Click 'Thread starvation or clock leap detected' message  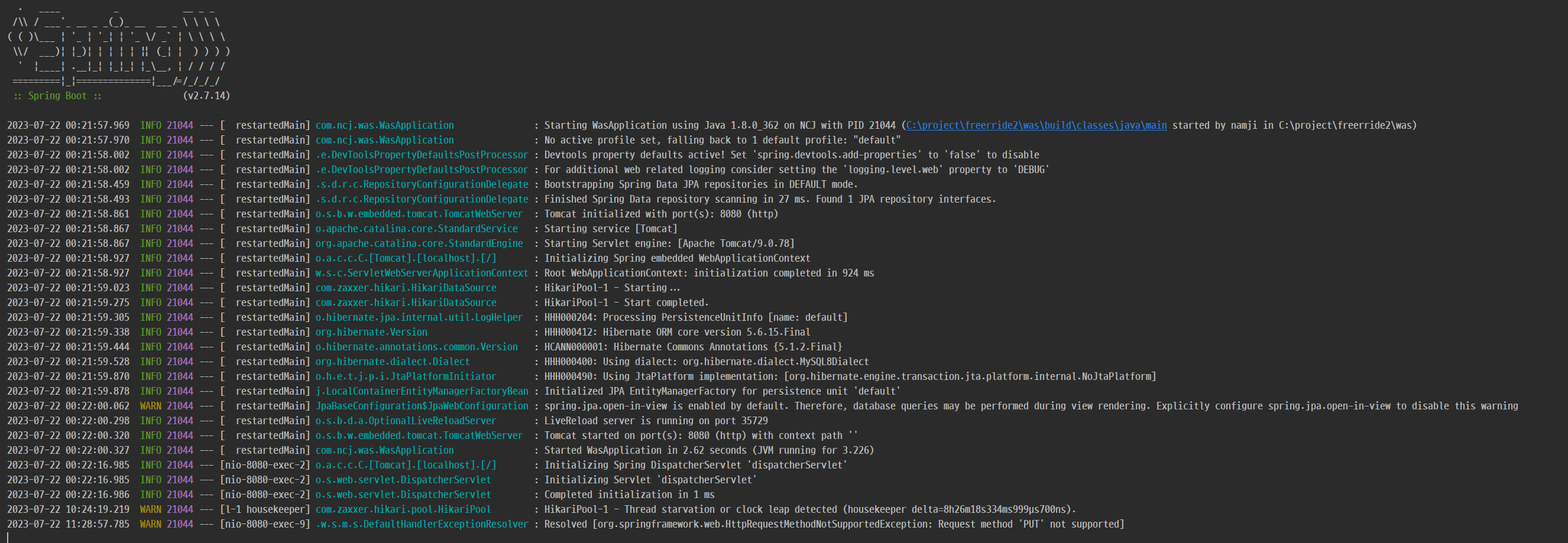(x=810, y=509)
